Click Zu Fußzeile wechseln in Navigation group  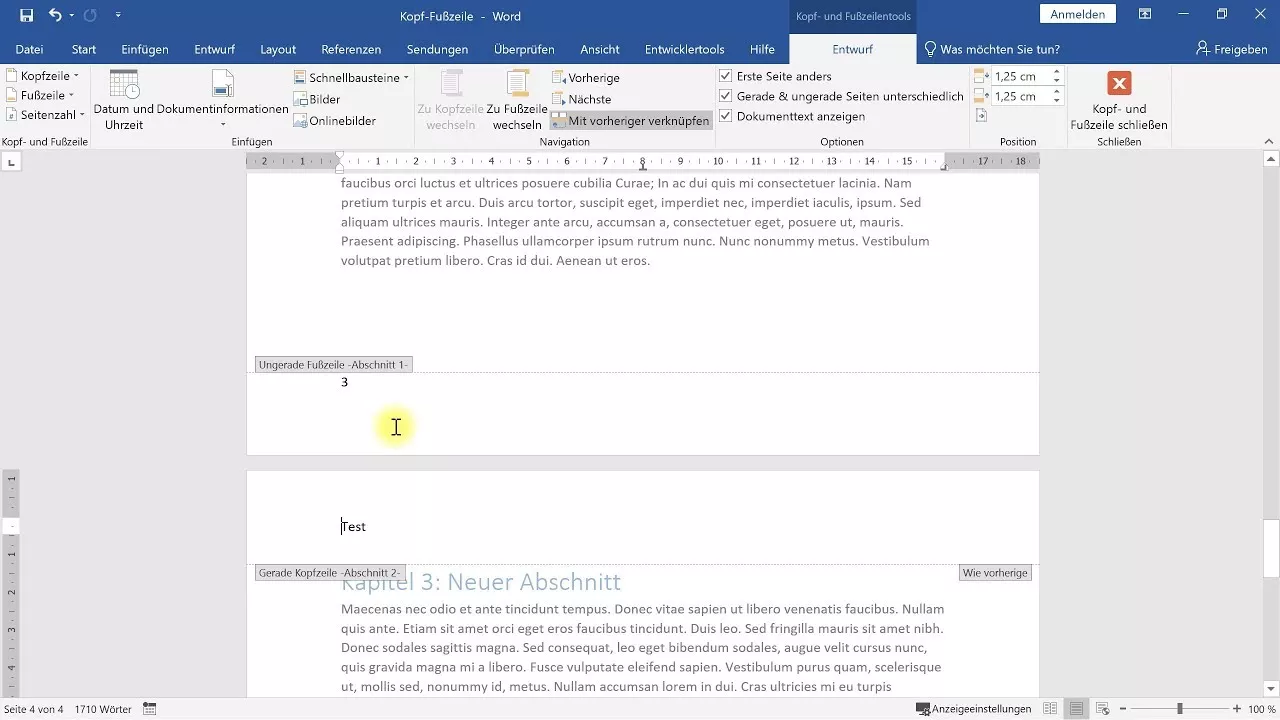pyautogui.click(x=516, y=100)
